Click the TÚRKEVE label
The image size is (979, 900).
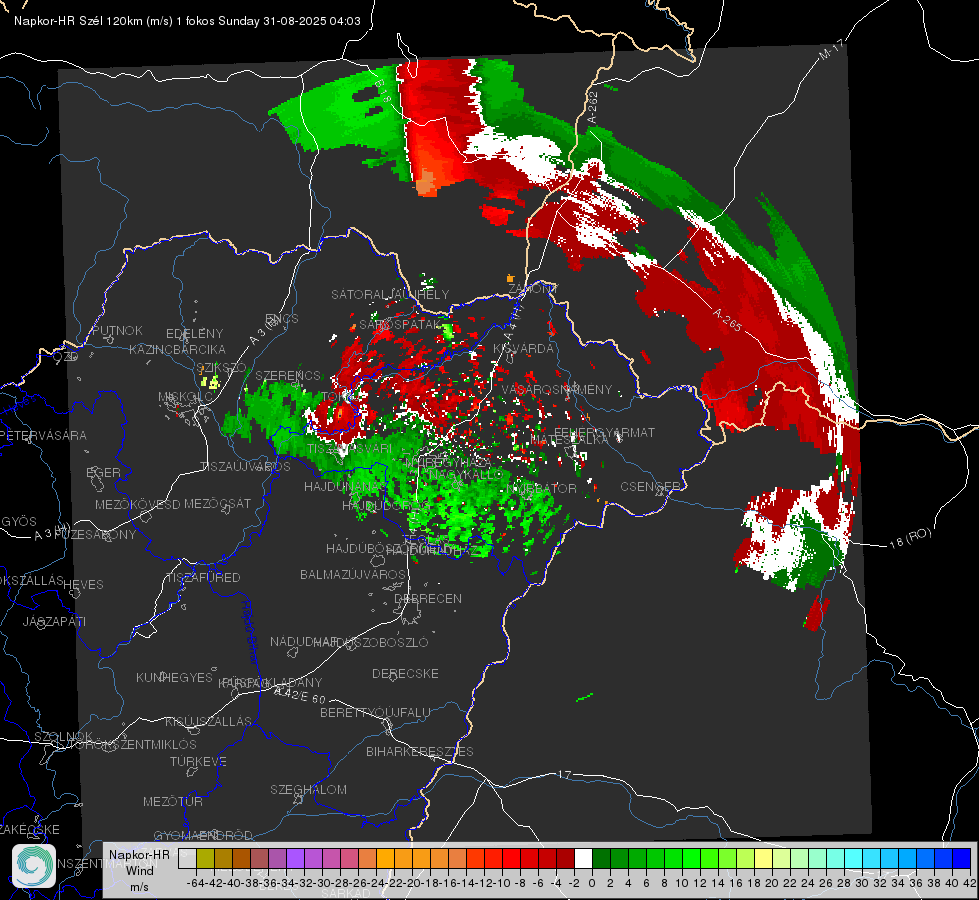(198, 762)
